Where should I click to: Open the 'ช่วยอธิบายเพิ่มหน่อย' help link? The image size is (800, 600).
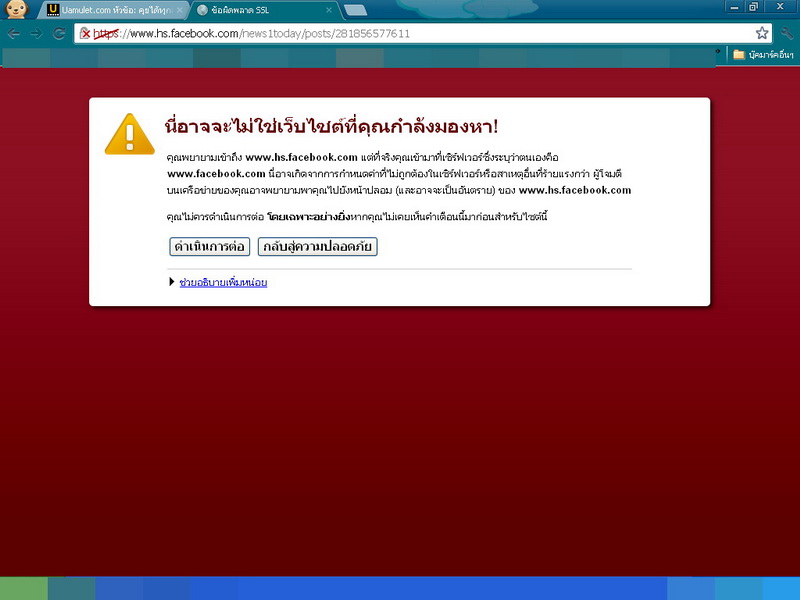click(x=223, y=282)
